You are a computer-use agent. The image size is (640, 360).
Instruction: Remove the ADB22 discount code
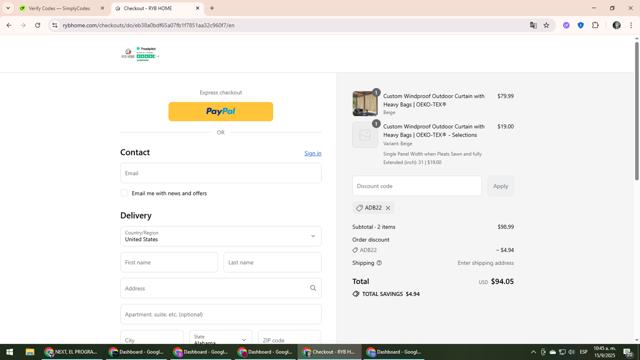tap(388, 208)
